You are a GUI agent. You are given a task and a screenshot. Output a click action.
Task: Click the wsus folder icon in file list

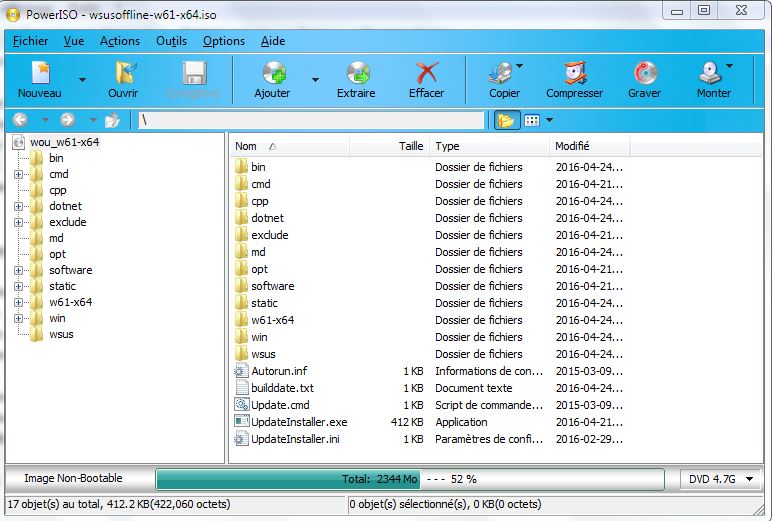click(241, 354)
